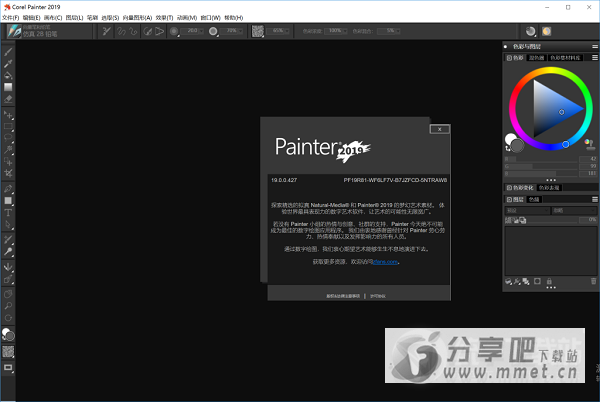Open the color panel options menu
Viewport: 600px width, 402px height.
pyautogui.click(x=595, y=58)
